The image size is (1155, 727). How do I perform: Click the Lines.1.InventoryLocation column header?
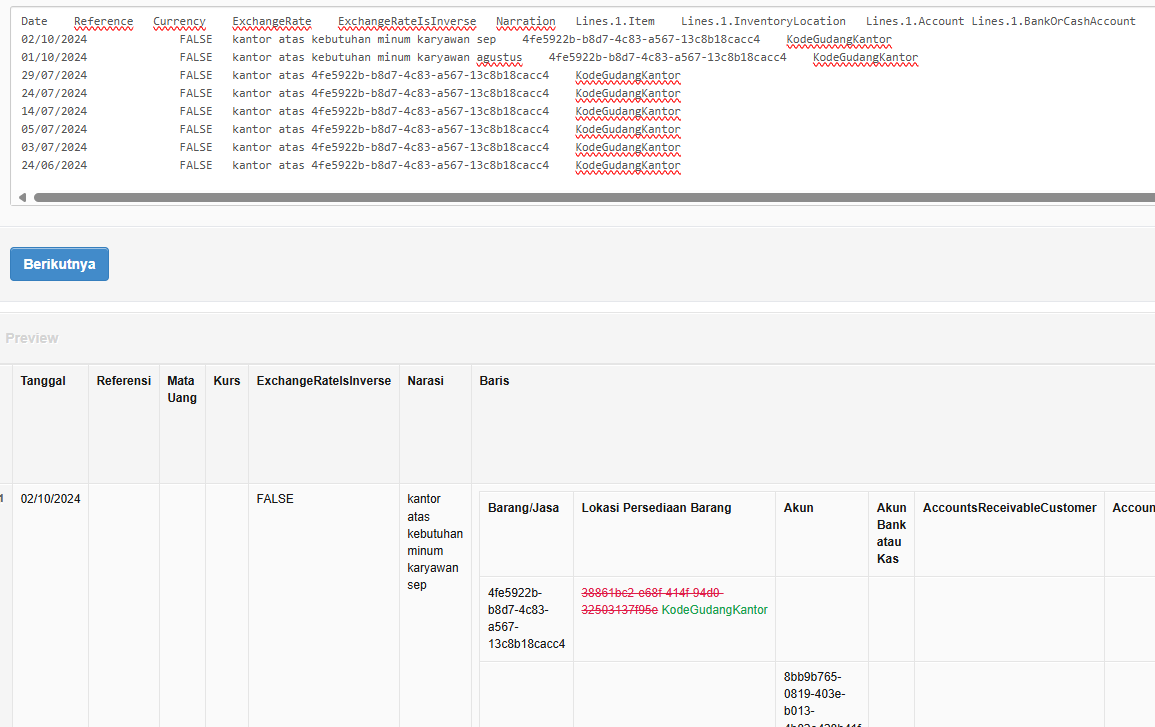tap(762, 20)
